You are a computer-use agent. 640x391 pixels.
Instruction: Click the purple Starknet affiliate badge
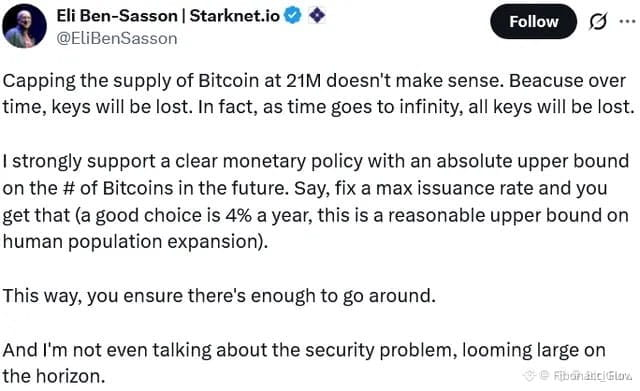point(317,16)
